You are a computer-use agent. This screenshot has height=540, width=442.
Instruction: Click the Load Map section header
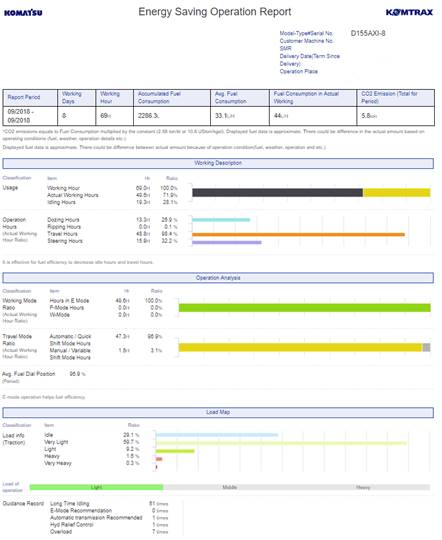[x=218, y=412]
